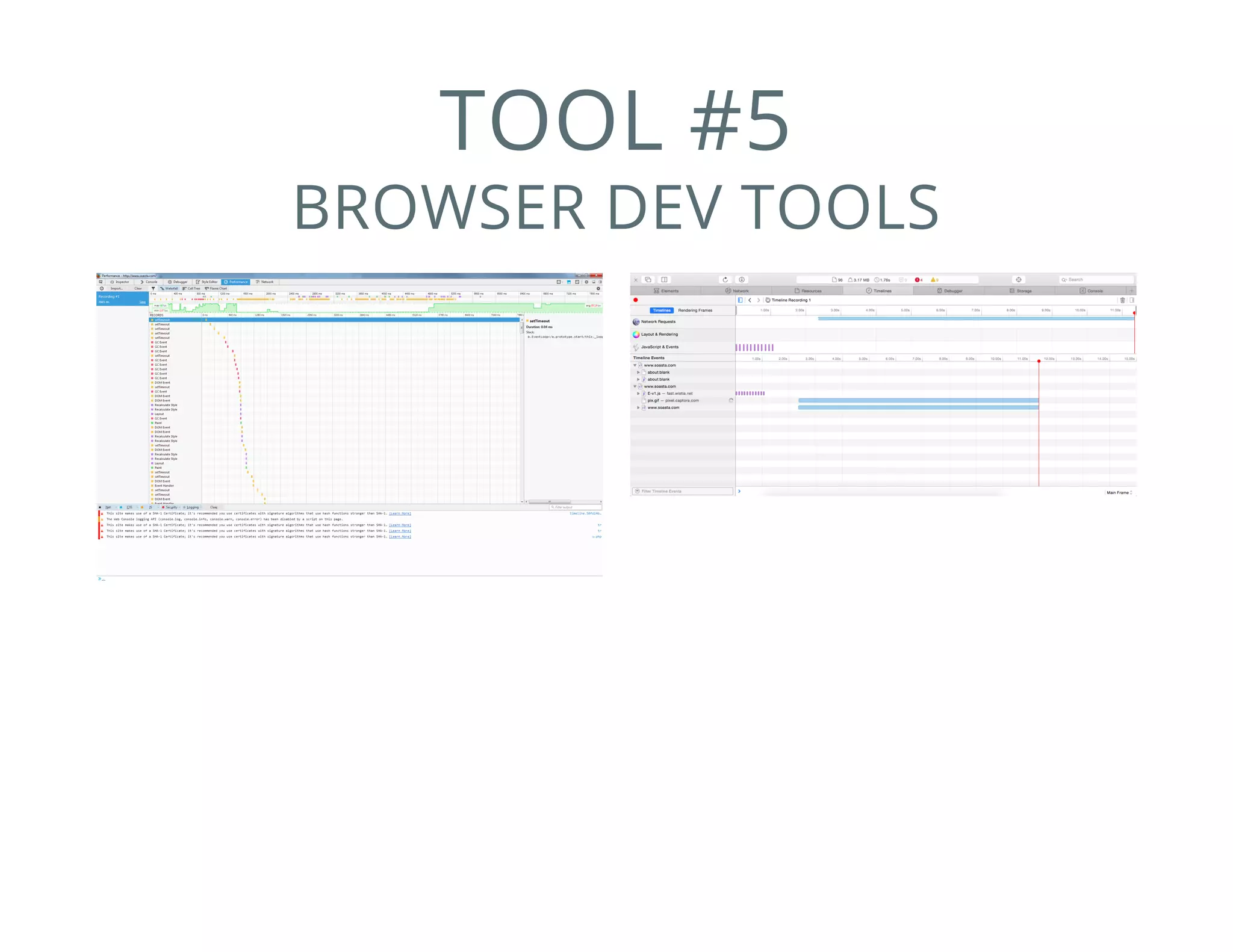Click Safari inspector reload page icon
This screenshot has height=952, width=1233.
[x=725, y=280]
